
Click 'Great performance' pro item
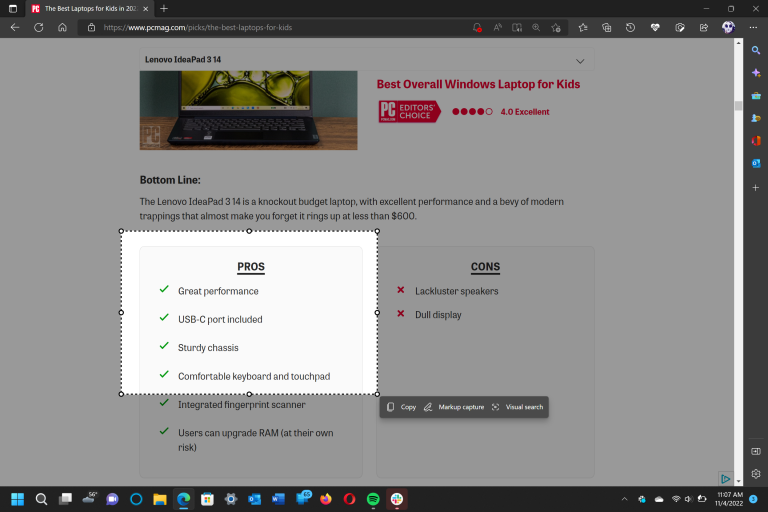coord(218,291)
